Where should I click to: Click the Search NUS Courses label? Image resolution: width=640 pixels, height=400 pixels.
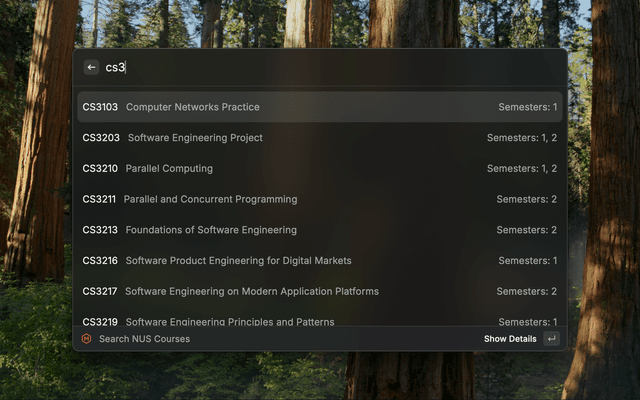[x=144, y=339]
